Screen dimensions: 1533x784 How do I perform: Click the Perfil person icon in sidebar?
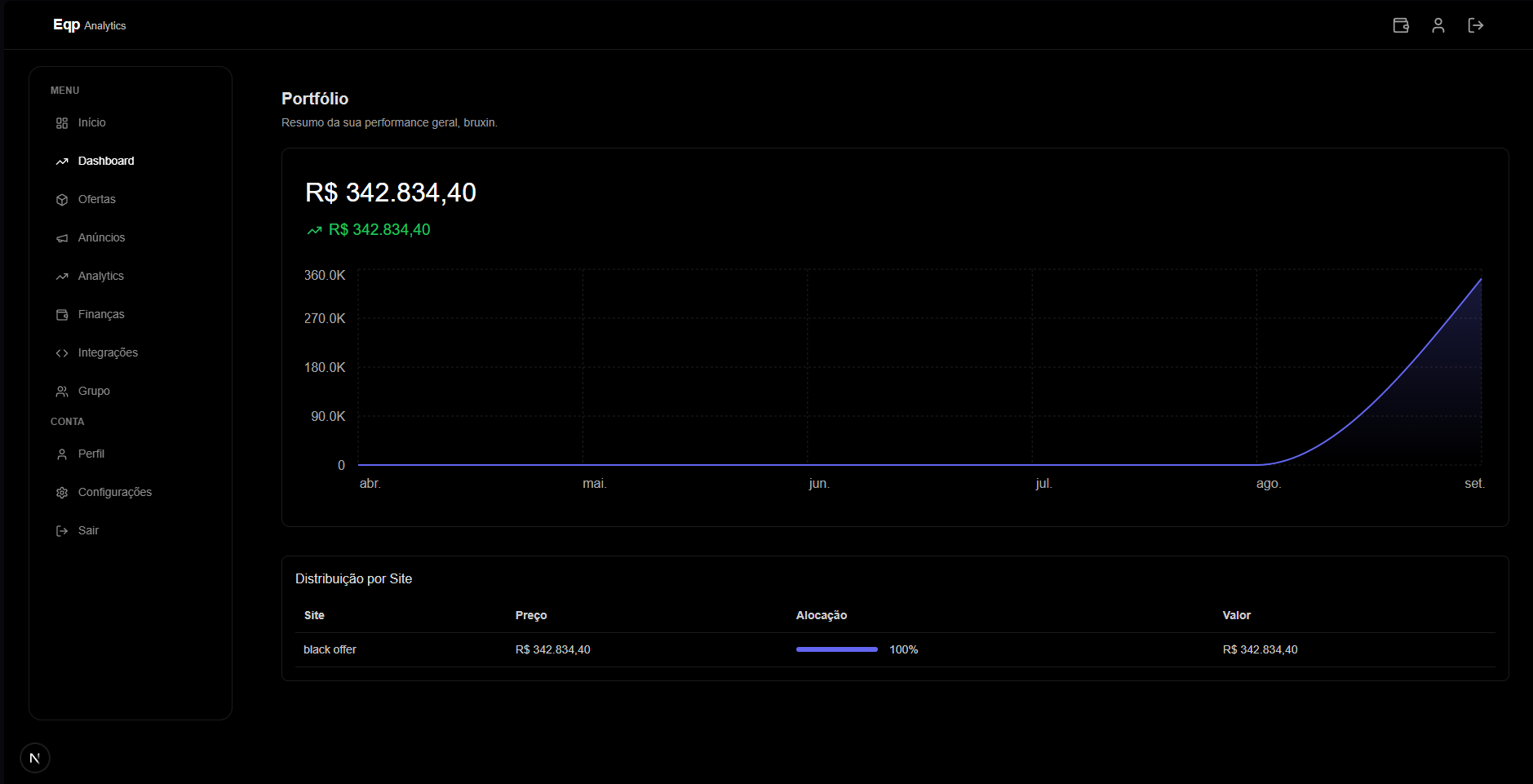point(62,454)
